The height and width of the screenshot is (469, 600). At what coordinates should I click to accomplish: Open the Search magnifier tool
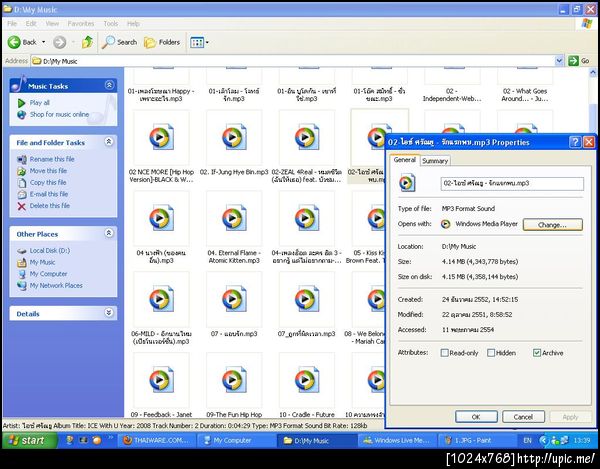tap(108, 42)
